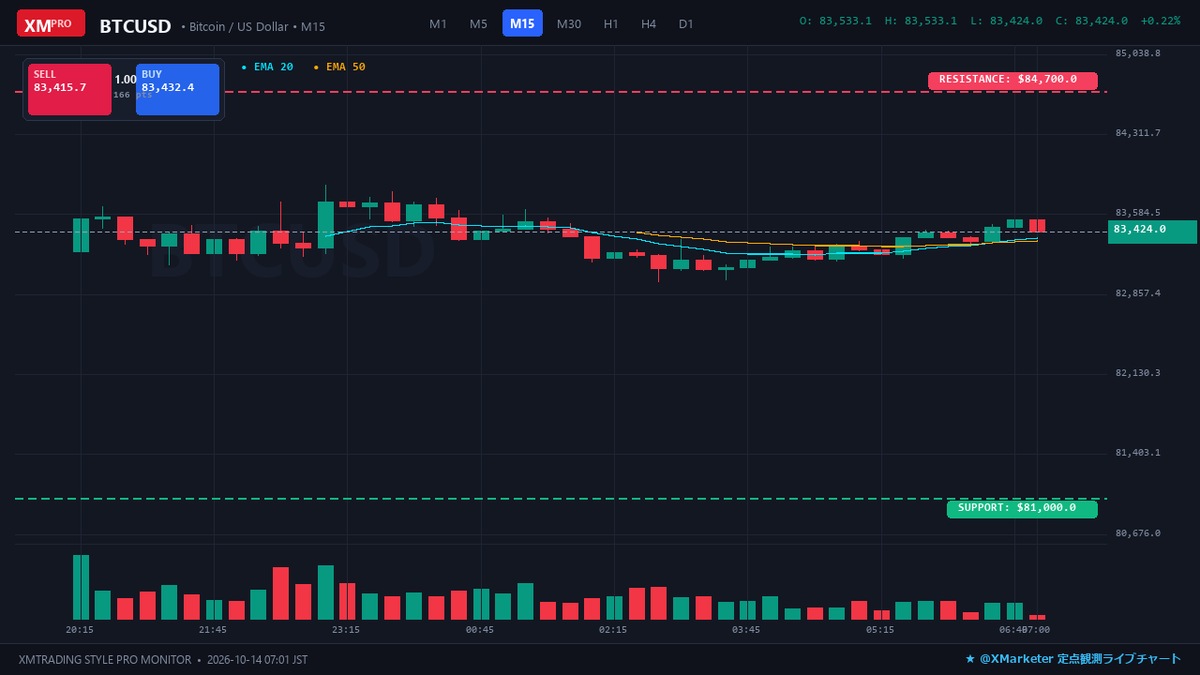1200x675 pixels.
Task: Click the tall green candle above 23:15
Action: tap(325, 224)
